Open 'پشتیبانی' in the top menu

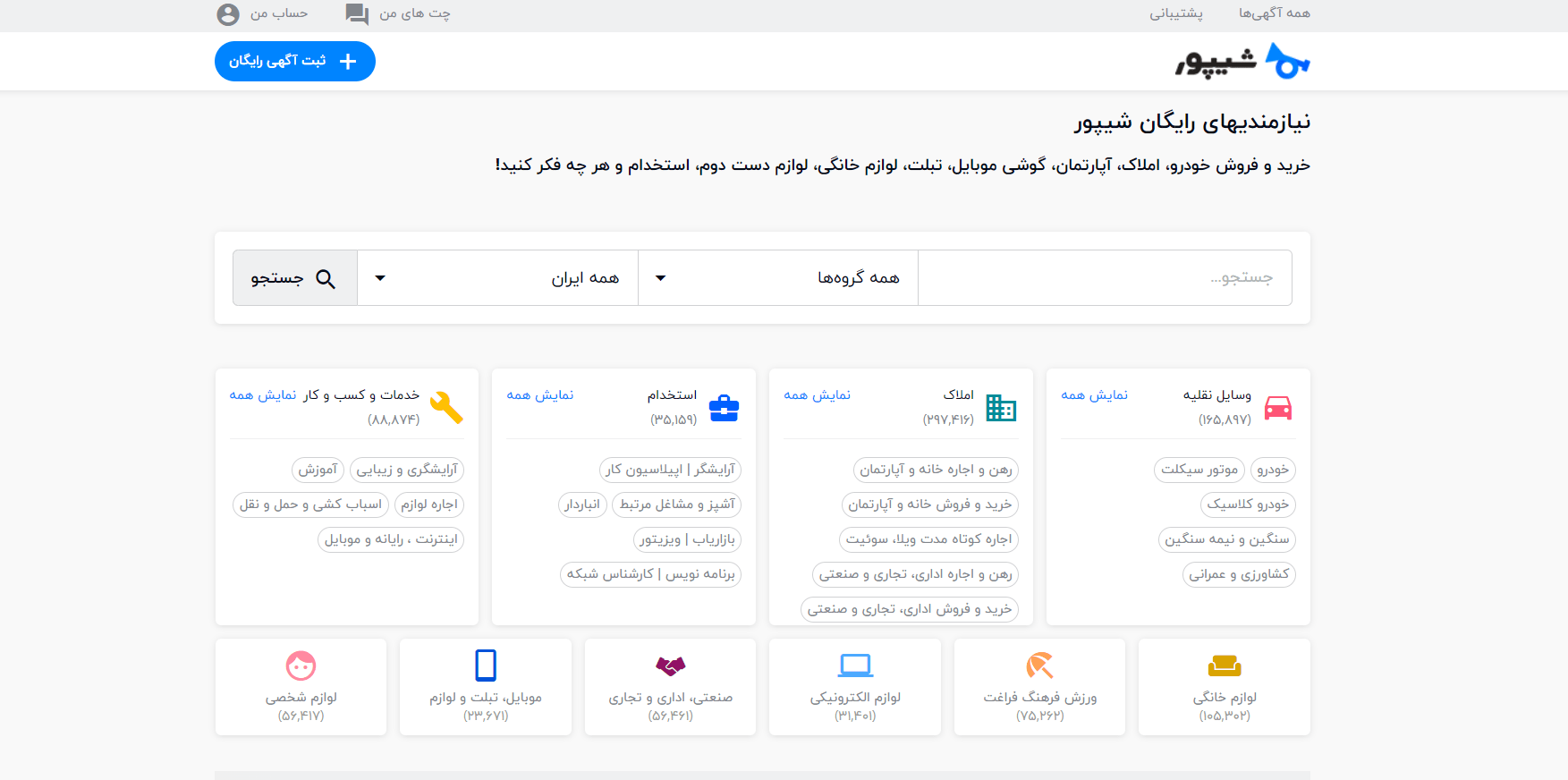(1175, 13)
